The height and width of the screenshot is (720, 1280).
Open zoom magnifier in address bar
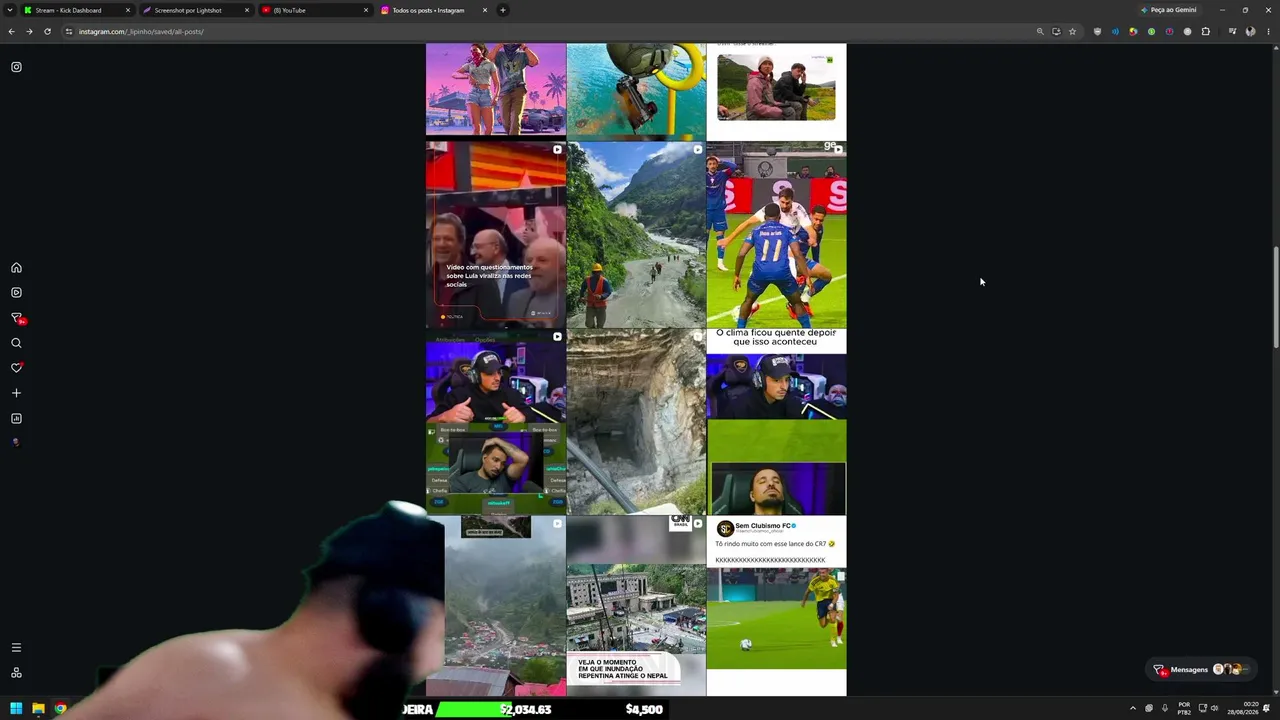point(1040,31)
